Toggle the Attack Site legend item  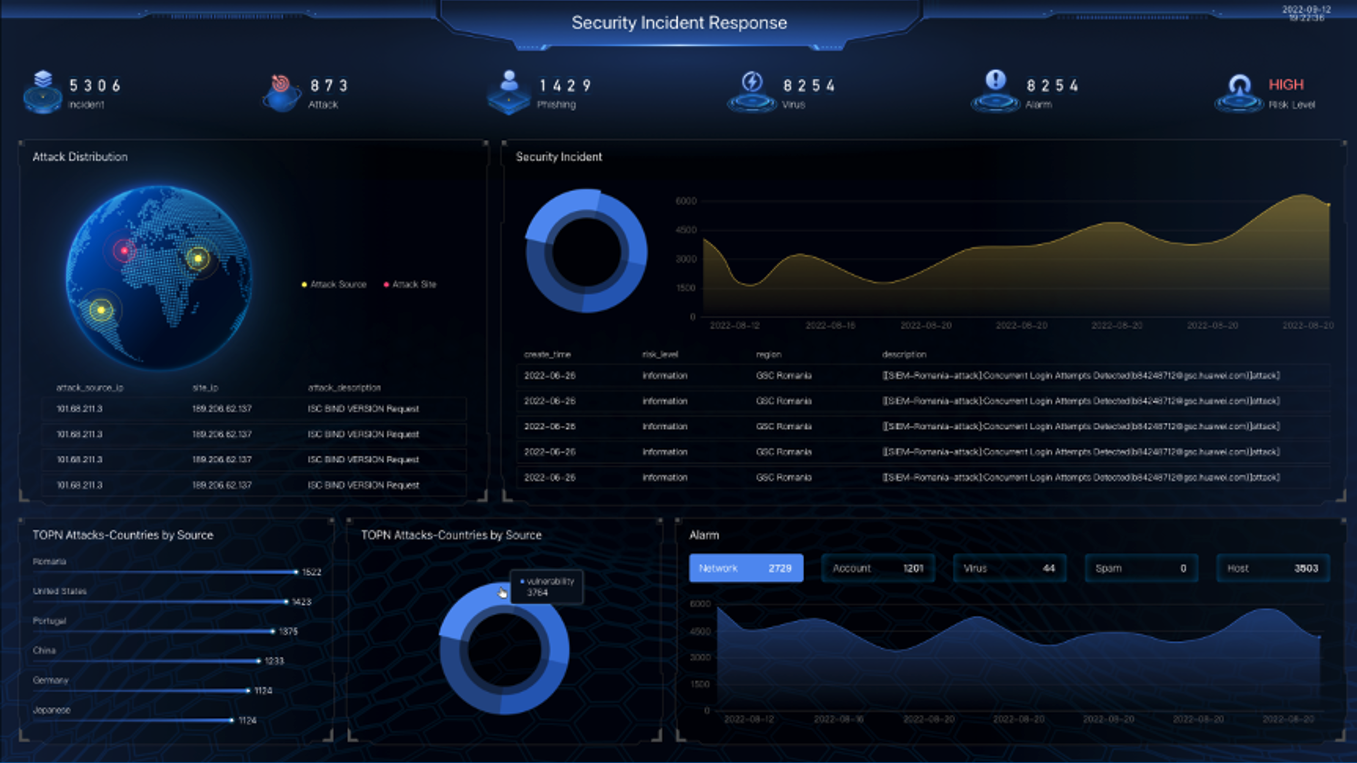pos(410,285)
